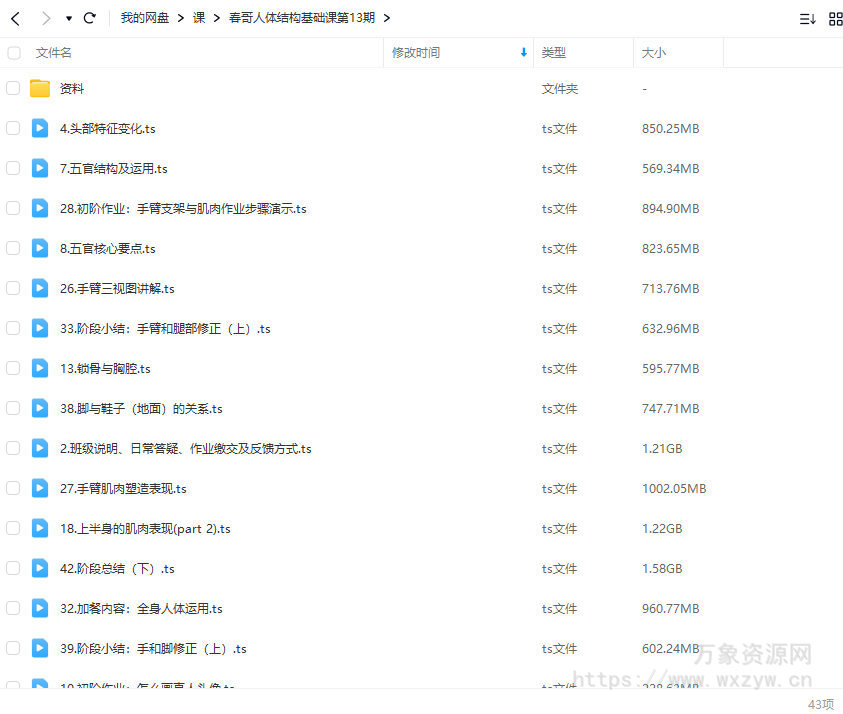Switch to grid view layout
This screenshot has width=843, height=714.
tap(836, 17)
